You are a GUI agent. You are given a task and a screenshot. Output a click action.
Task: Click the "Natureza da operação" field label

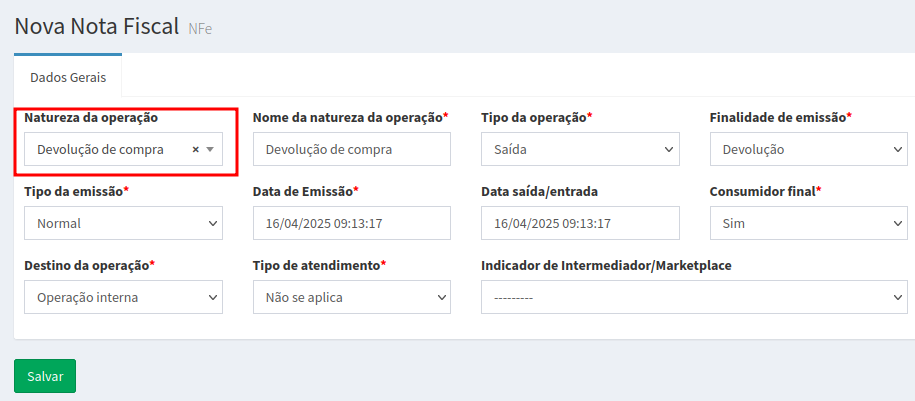point(91,117)
